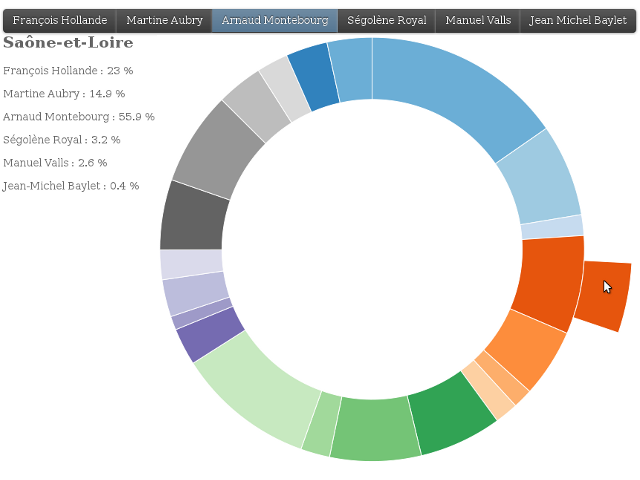Select the François Hollande tab
640x480 pixels.
pyautogui.click(x=60, y=20)
